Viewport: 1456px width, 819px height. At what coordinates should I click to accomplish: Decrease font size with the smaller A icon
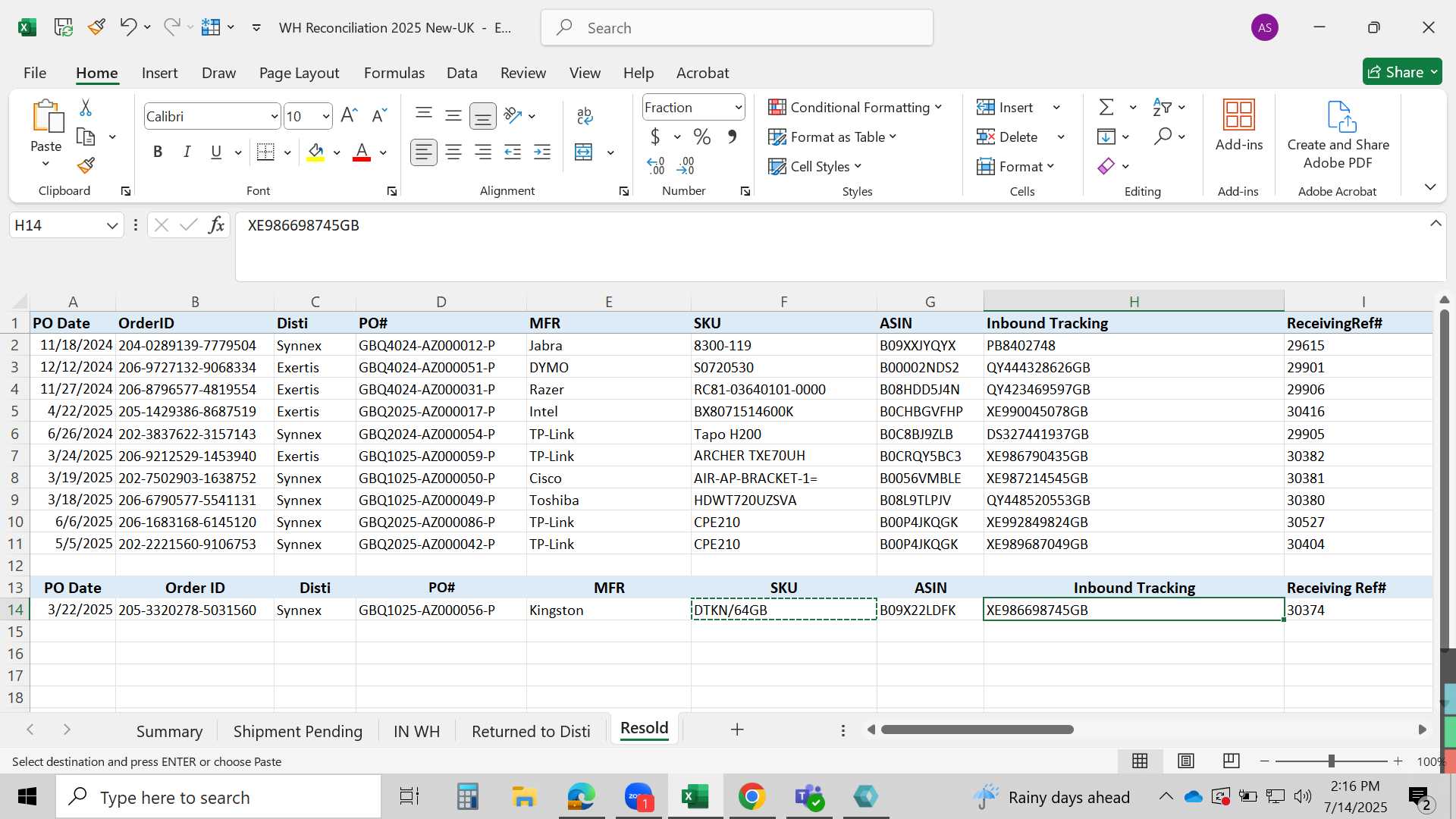[x=379, y=116]
